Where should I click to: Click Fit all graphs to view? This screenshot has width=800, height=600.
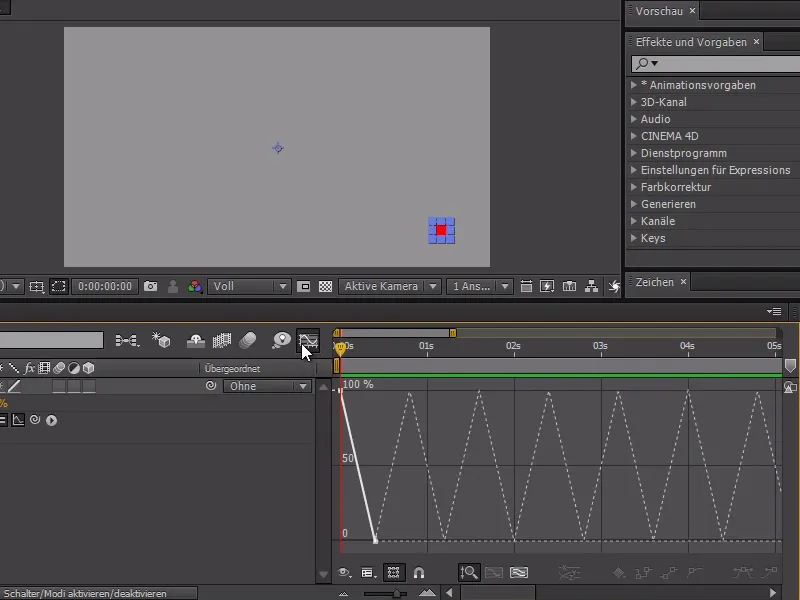coord(519,573)
